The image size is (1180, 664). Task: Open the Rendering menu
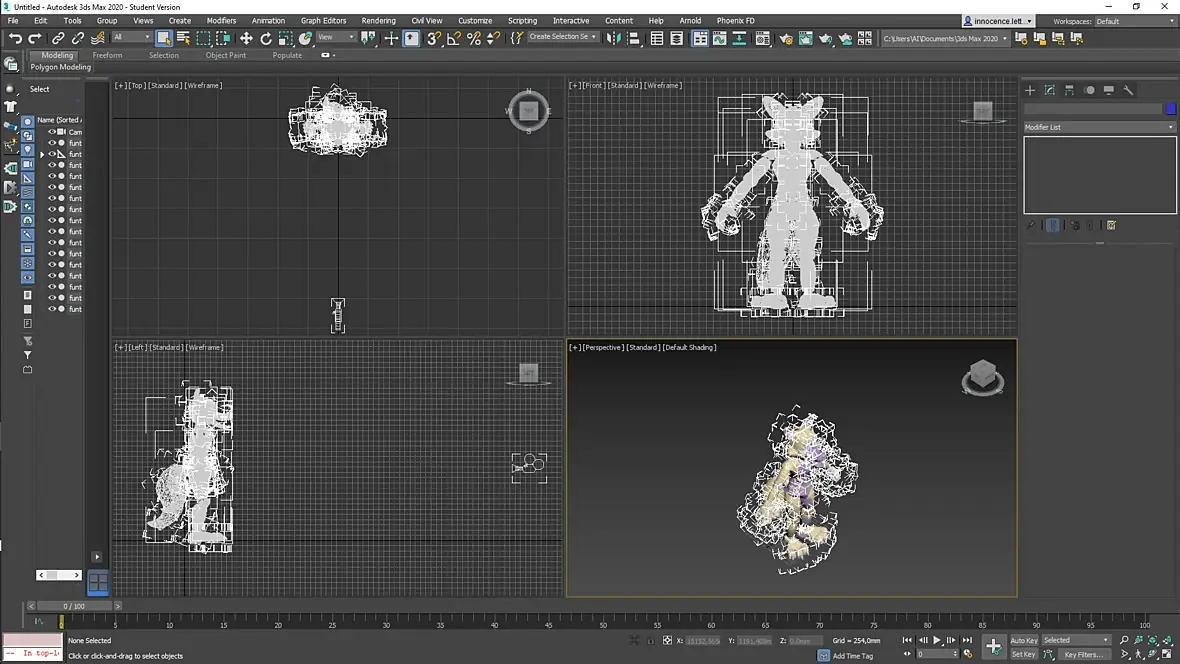click(378, 20)
